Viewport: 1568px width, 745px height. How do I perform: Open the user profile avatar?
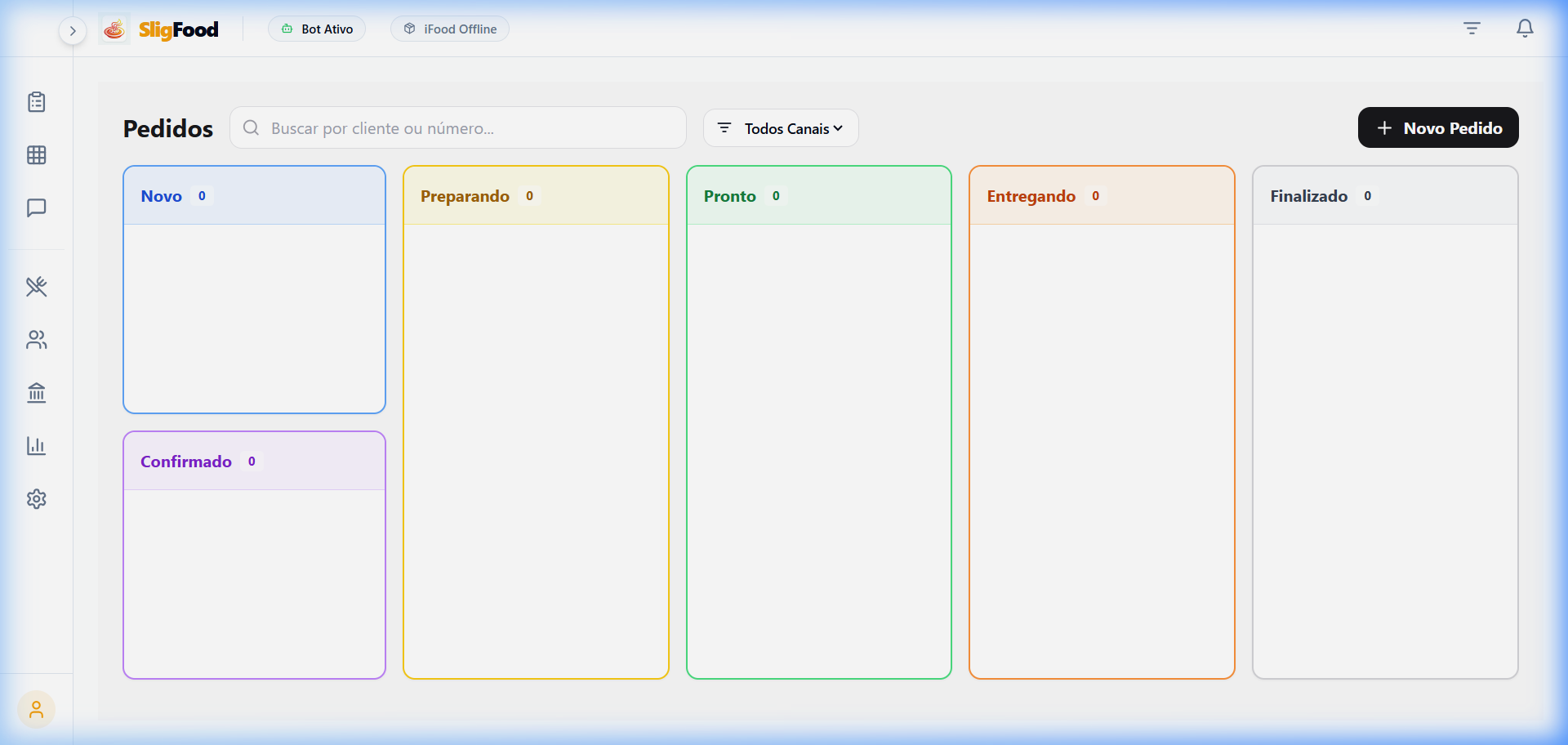[36, 710]
